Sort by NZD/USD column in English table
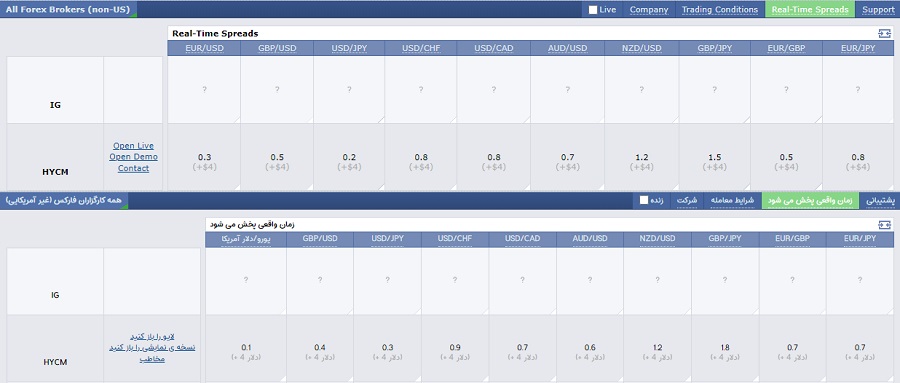 click(642, 48)
